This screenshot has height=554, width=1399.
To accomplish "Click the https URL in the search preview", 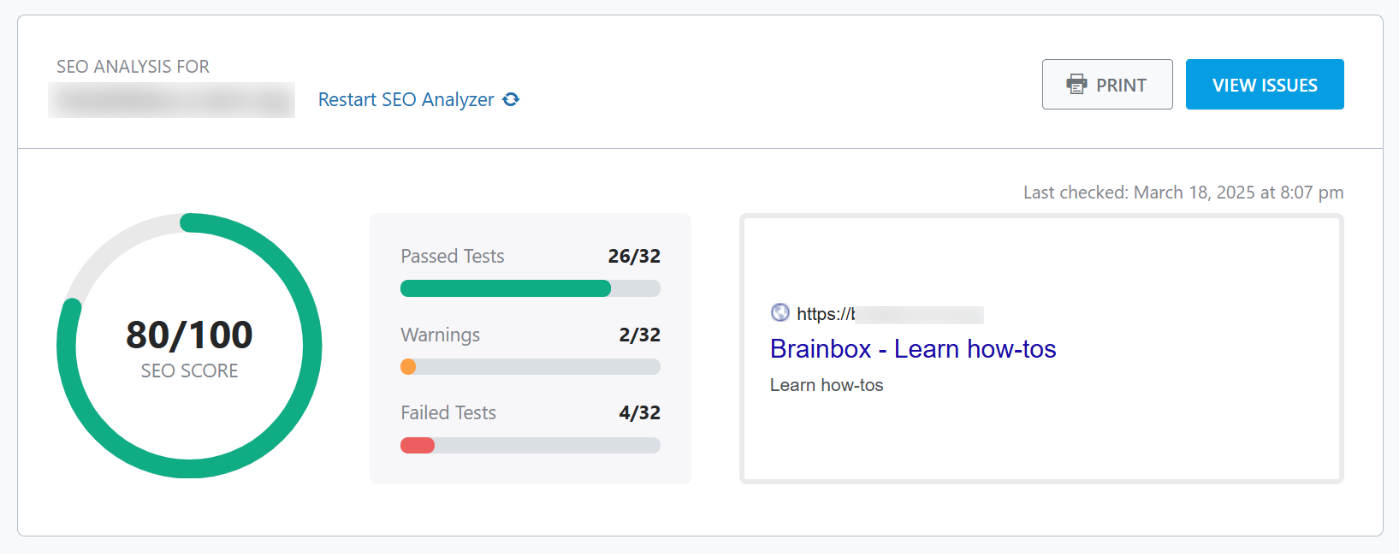I will pyautogui.click(x=890, y=314).
